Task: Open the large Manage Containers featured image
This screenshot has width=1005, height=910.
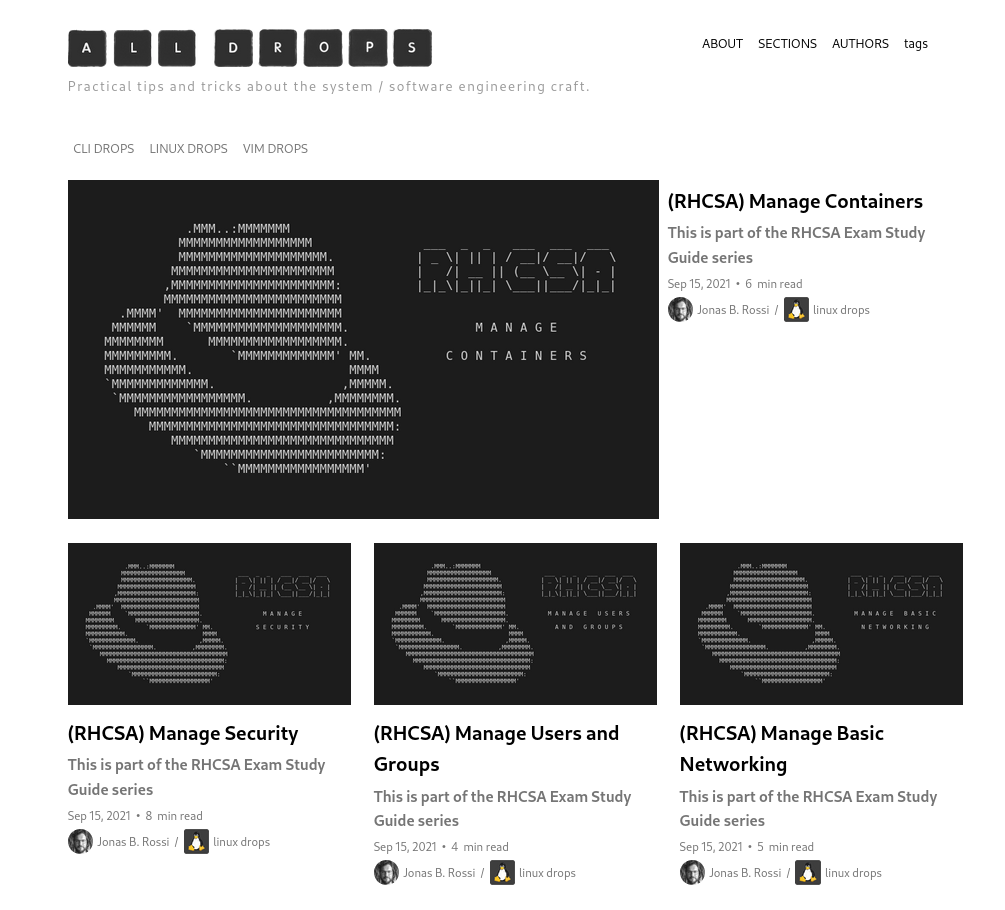Action: coord(363,349)
